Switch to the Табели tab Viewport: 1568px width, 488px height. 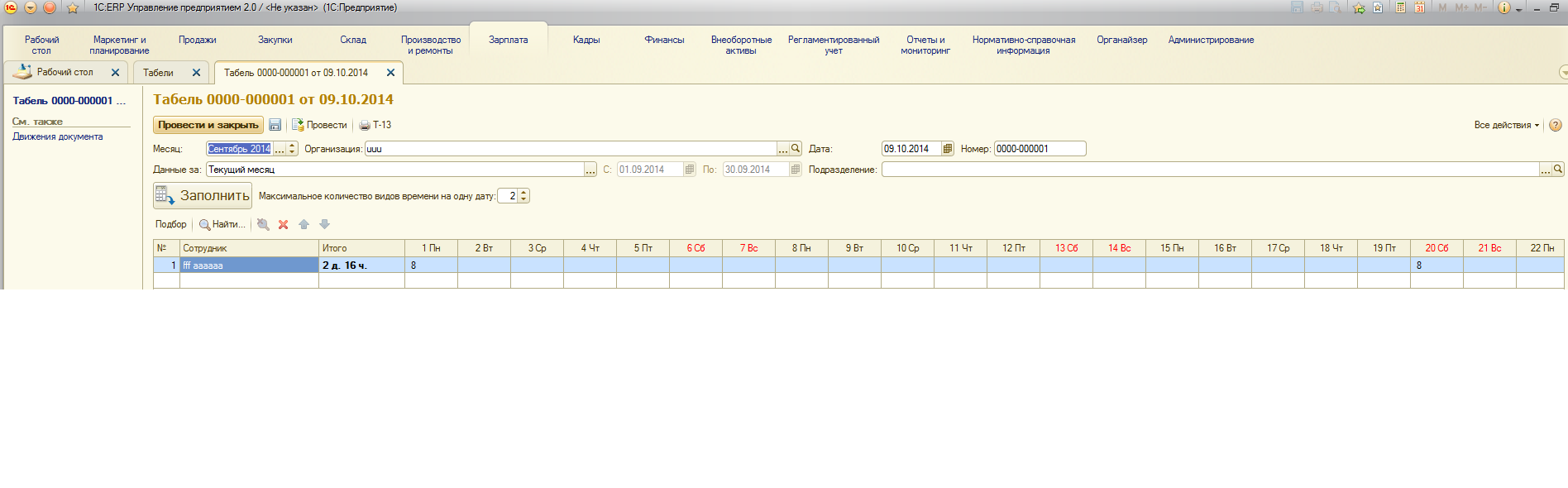158,73
